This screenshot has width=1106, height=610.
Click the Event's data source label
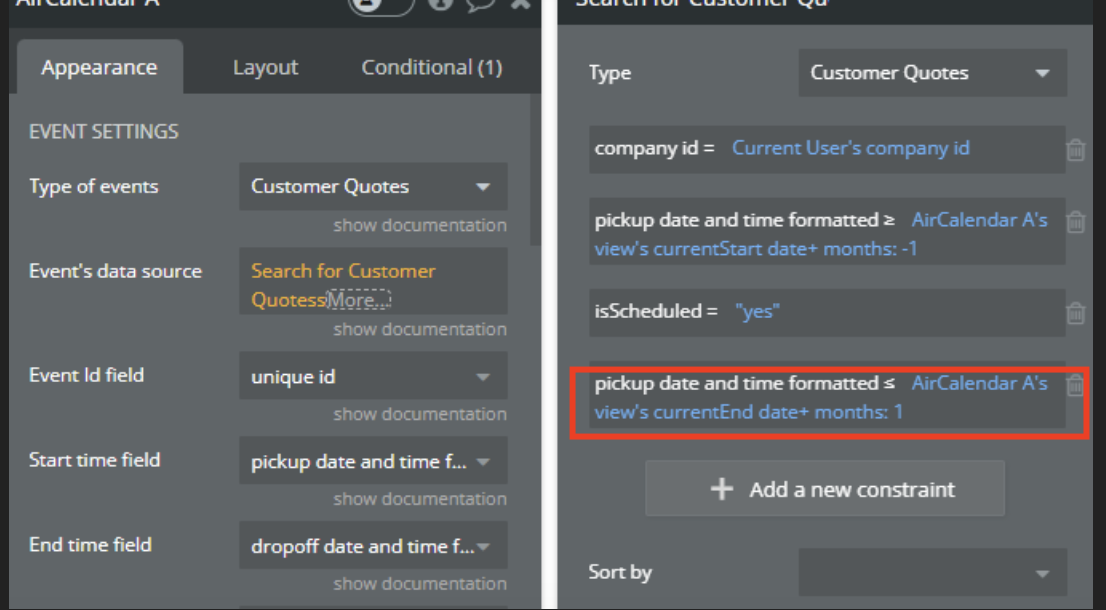pos(116,271)
